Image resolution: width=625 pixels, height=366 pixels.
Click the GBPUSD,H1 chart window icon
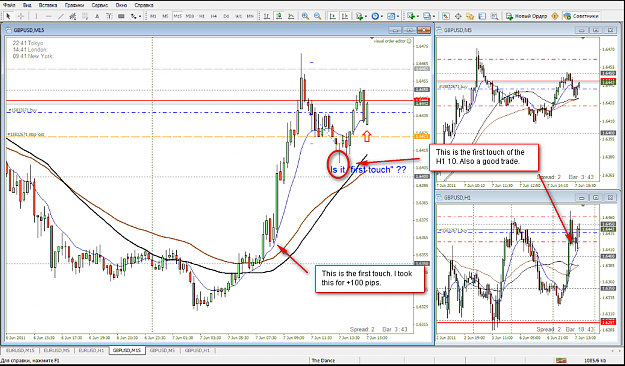click(x=439, y=197)
